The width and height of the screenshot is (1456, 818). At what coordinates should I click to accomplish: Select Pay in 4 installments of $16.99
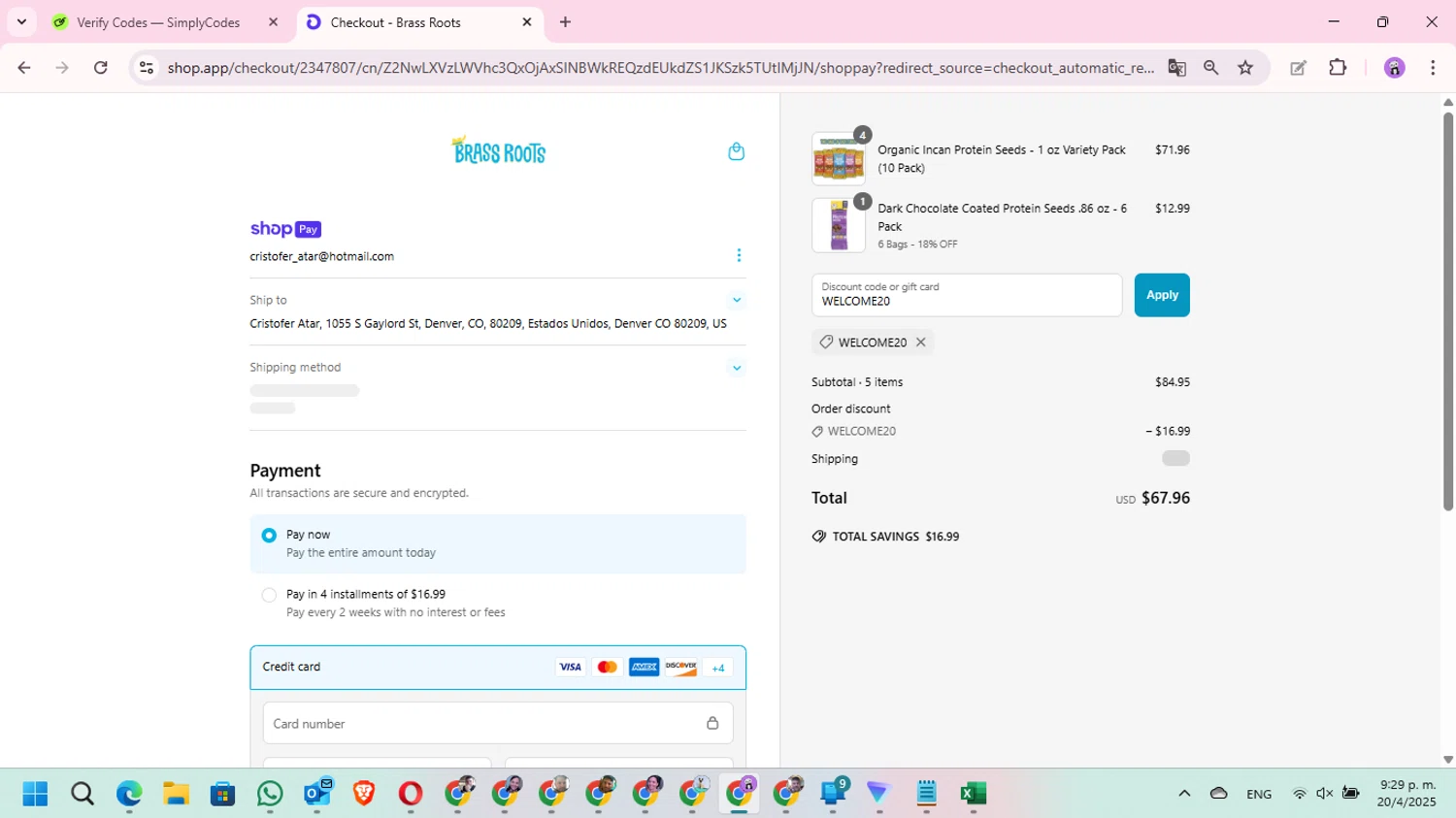[269, 595]
